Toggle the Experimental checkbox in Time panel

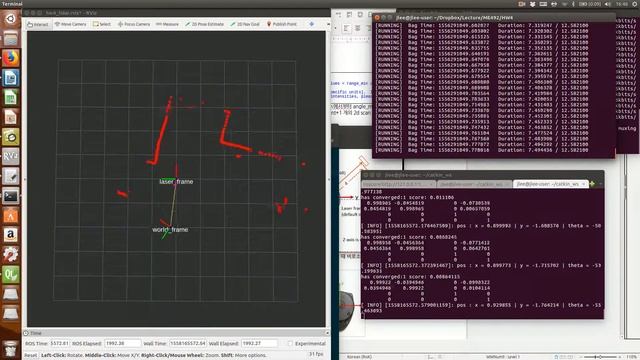click(290, 344)
